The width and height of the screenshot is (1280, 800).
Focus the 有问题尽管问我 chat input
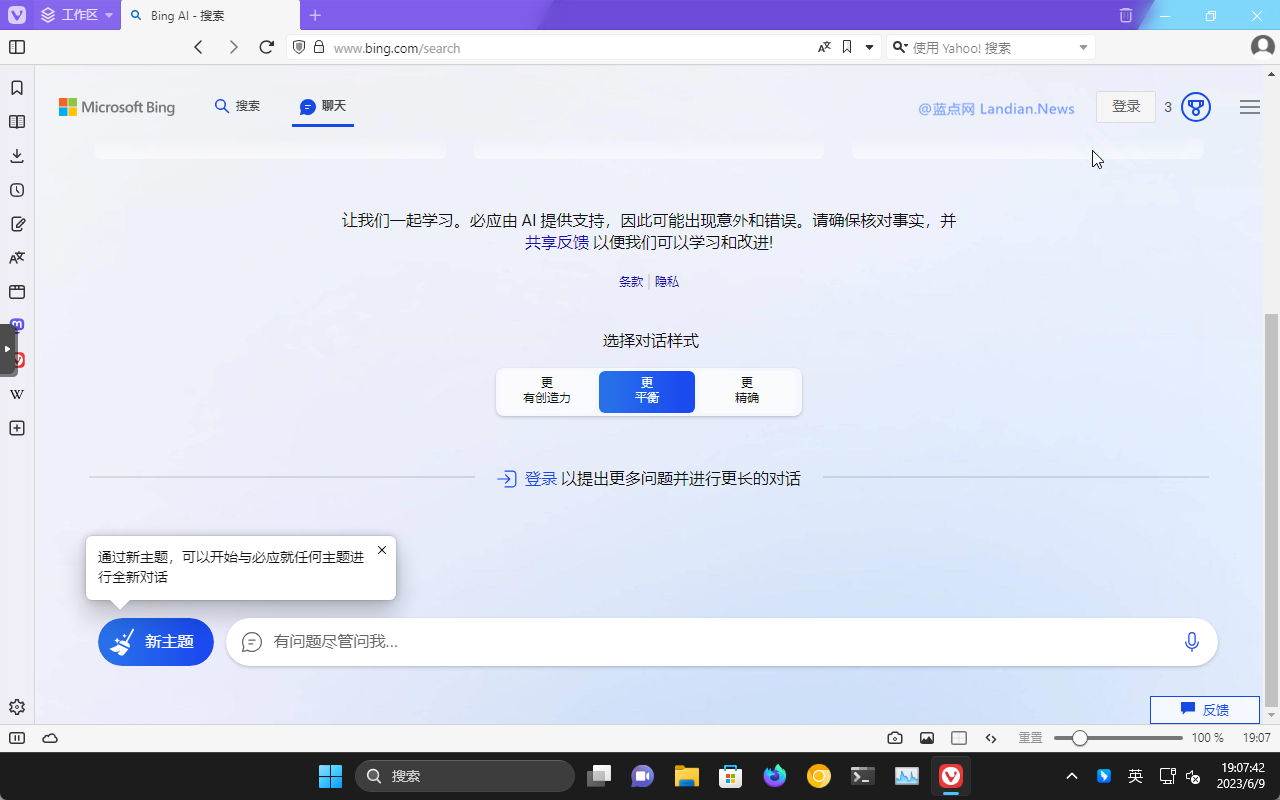point(720,642)
